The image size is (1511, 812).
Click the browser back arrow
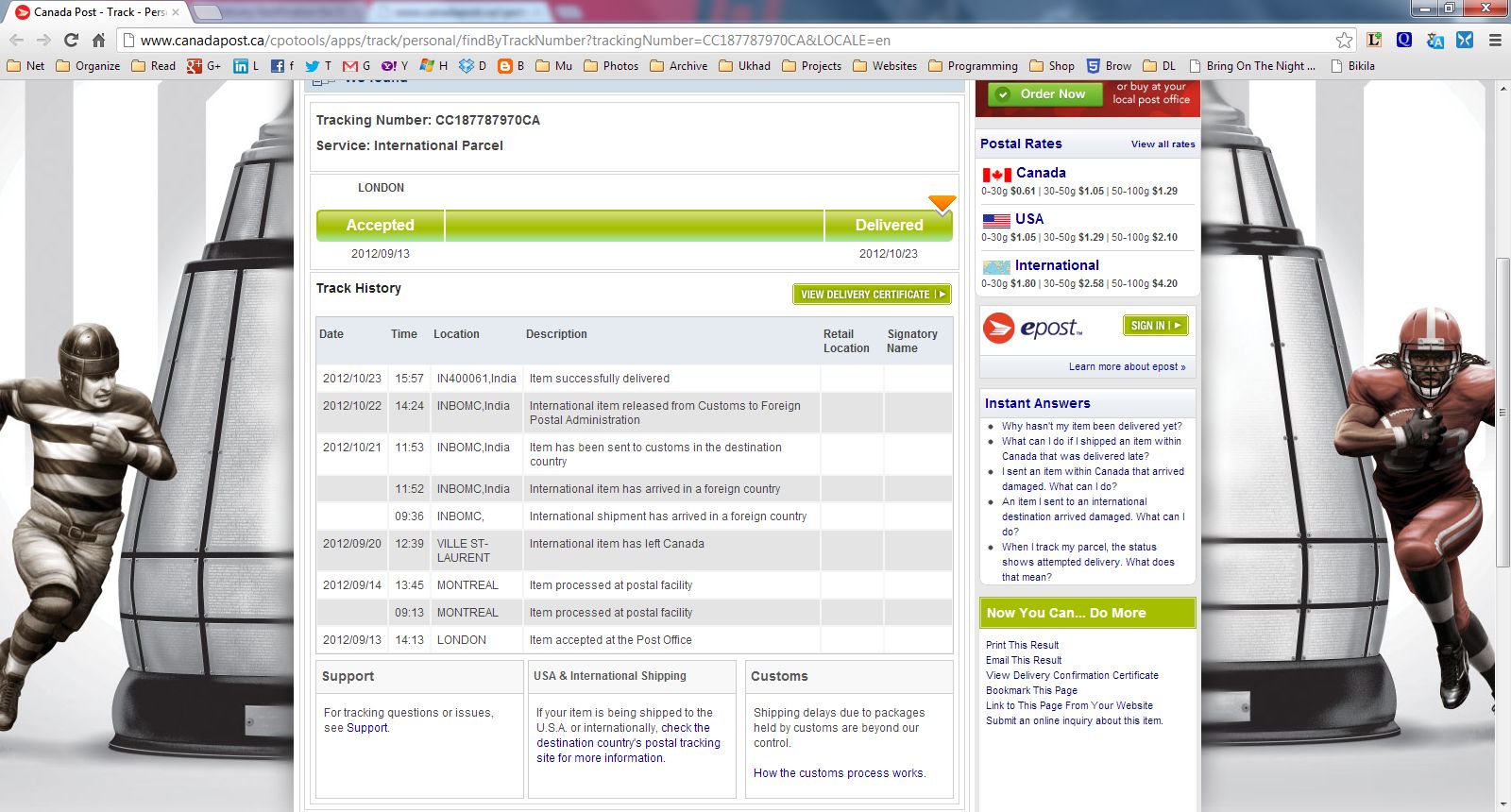(x=16, y=40)
